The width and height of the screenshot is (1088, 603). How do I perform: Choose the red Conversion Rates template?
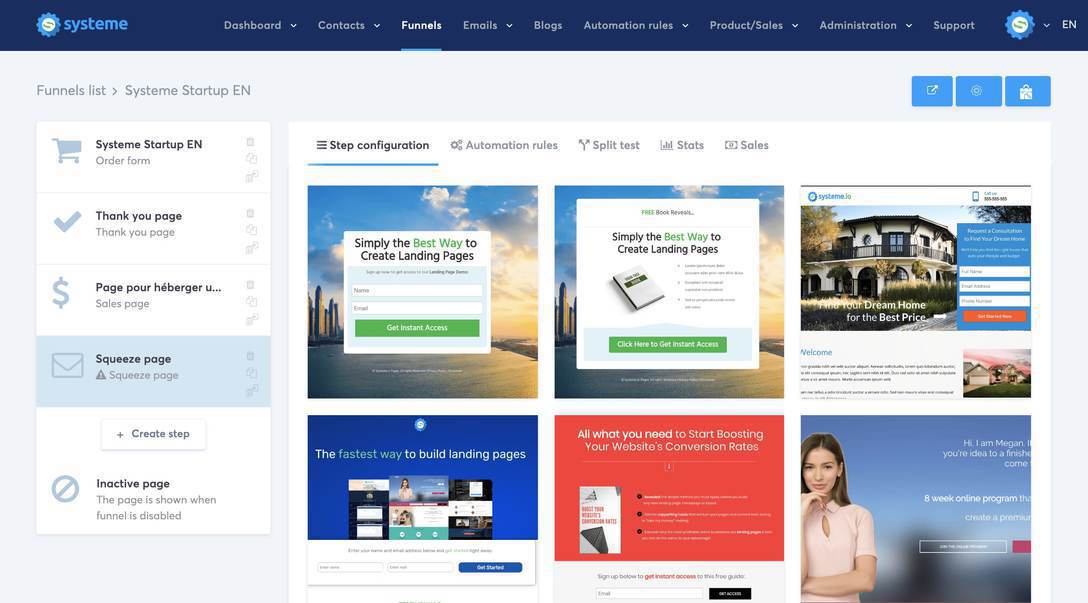click(x=669, y=509)
